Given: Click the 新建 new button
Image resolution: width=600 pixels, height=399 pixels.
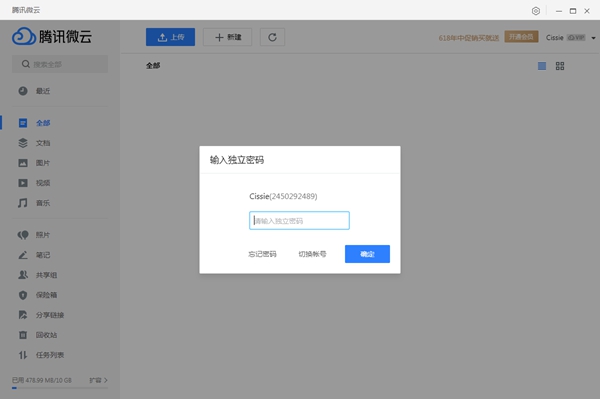Looking at the screenshot, I should [x=228, y=37].
